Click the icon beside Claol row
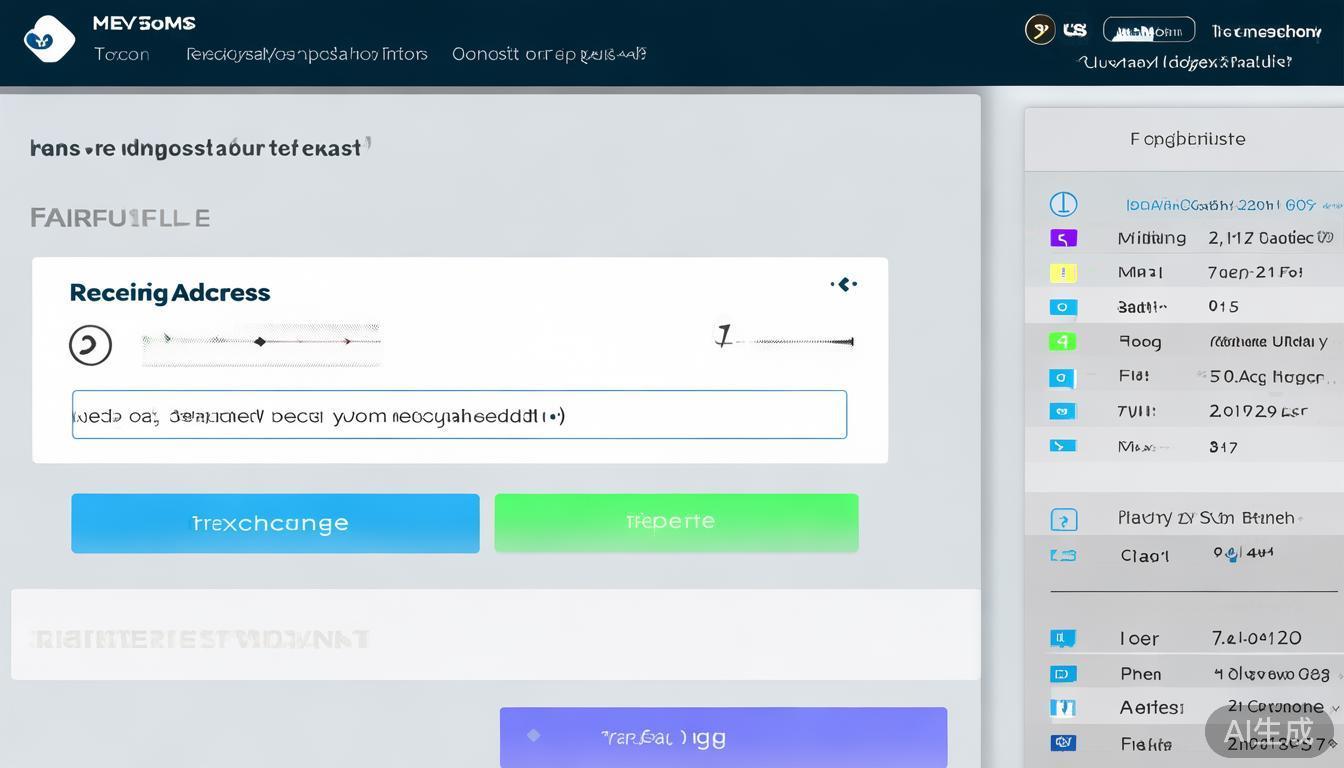 click(1063, 555)
